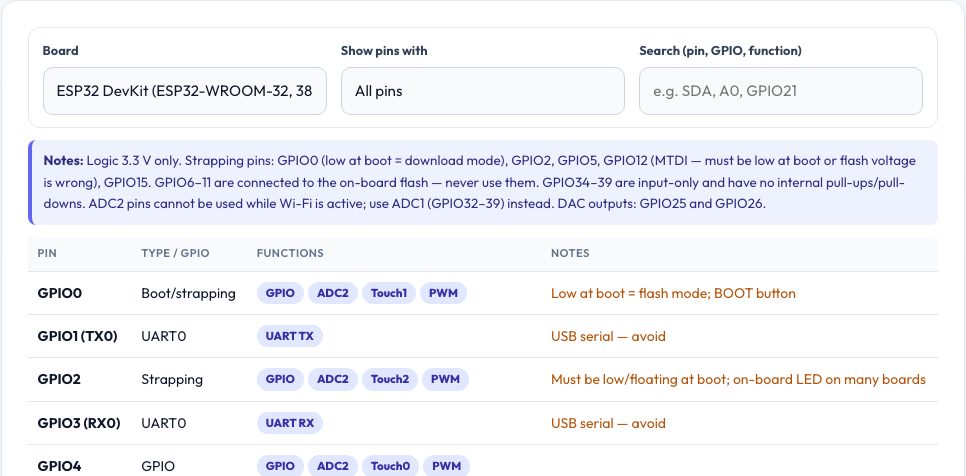966x476 pixels.
Task: Click the ADC2 tag in GPIO0 row
Action: 333,293
